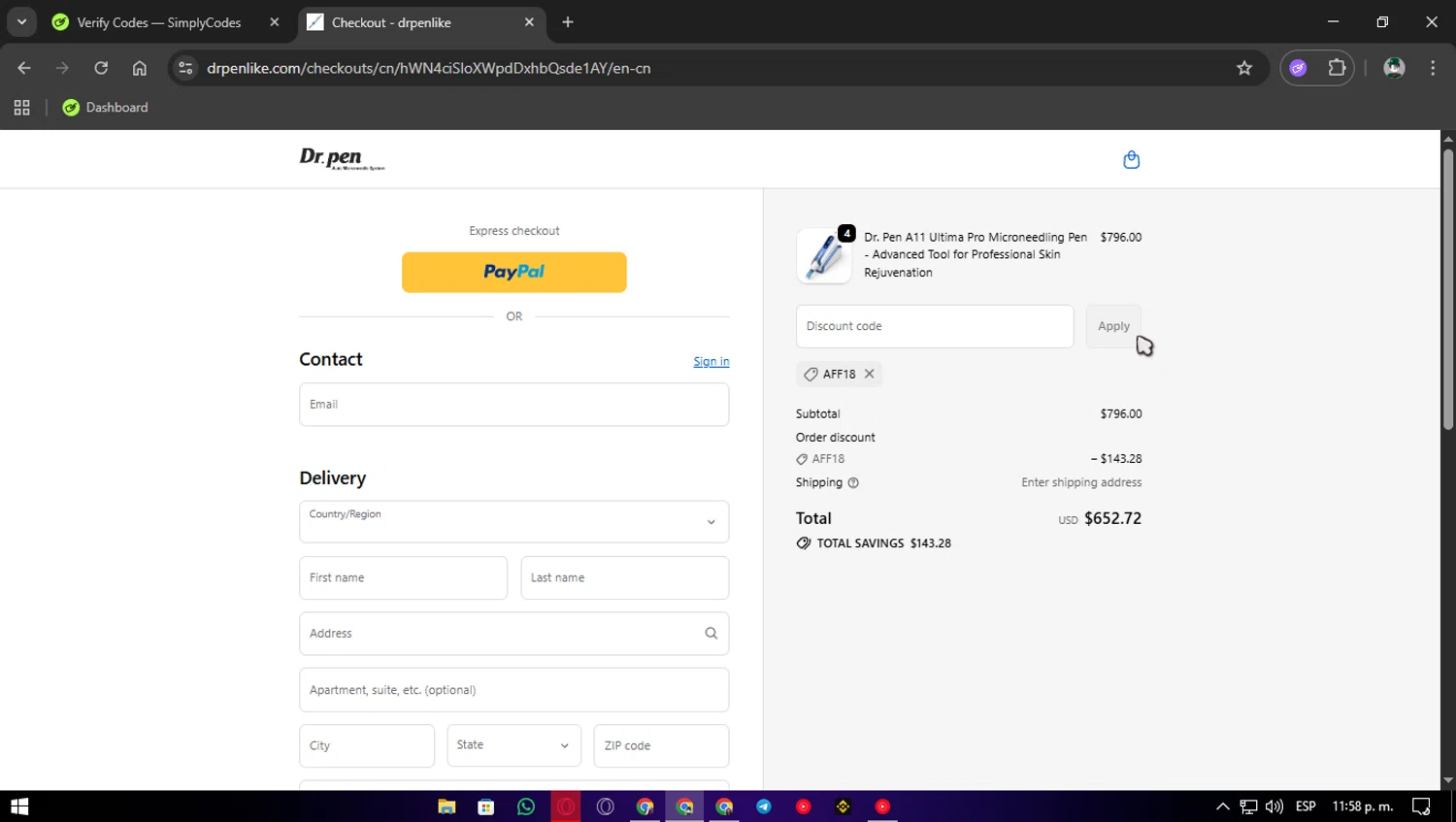The height and width of the screenshot is (822, 1456).
Task: Open the Dashboard bookmark
Action: pos(105,108)
